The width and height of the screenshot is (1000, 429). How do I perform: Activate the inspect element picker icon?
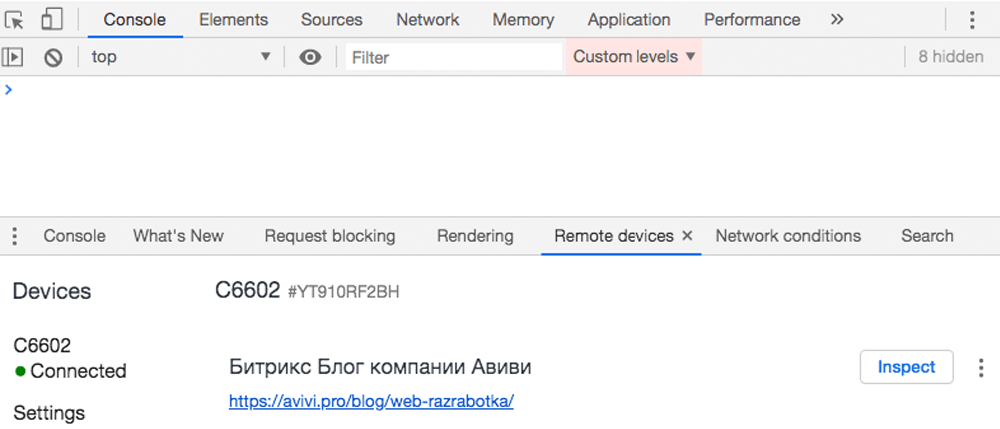click(x=15, y=20)
